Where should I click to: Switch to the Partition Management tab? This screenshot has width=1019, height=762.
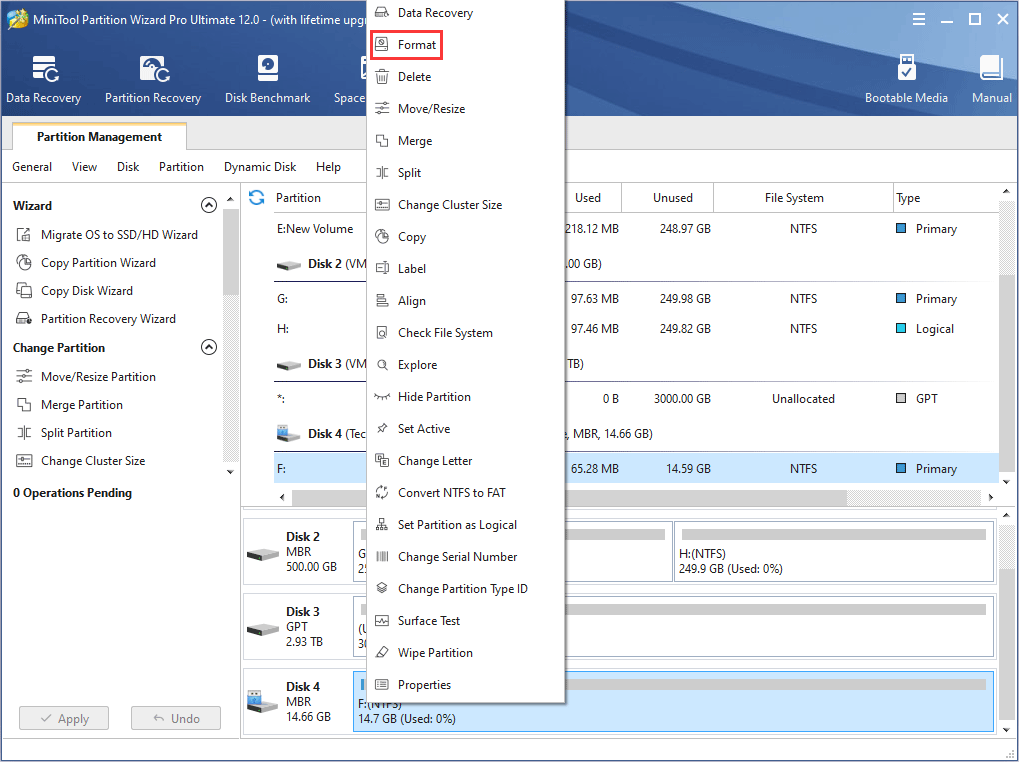point(99,136)
